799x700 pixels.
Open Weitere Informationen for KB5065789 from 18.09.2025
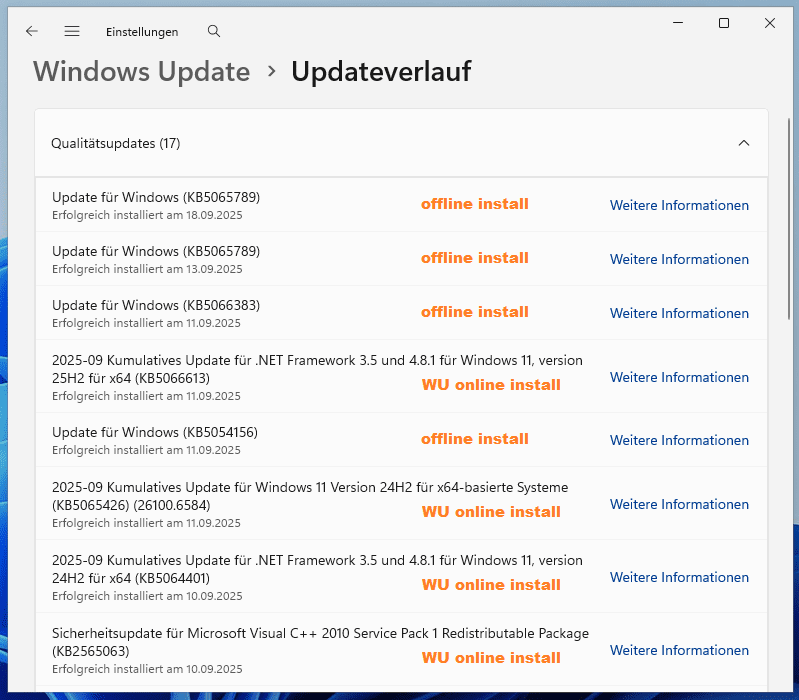[x=679, y=205]
